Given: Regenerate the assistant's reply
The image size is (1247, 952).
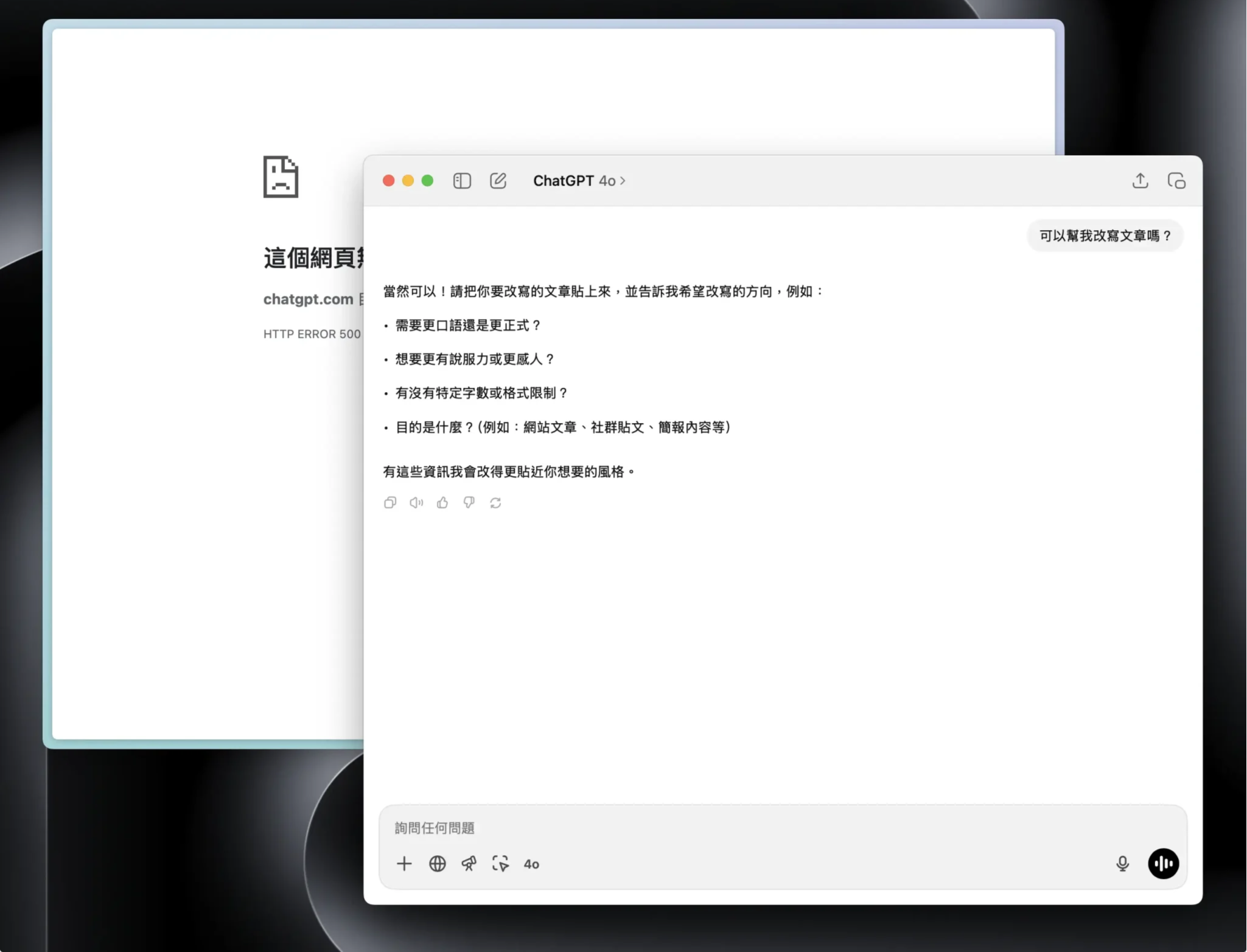Looking at the screenshot, I should pyautogui.click(x=495, y=502).
